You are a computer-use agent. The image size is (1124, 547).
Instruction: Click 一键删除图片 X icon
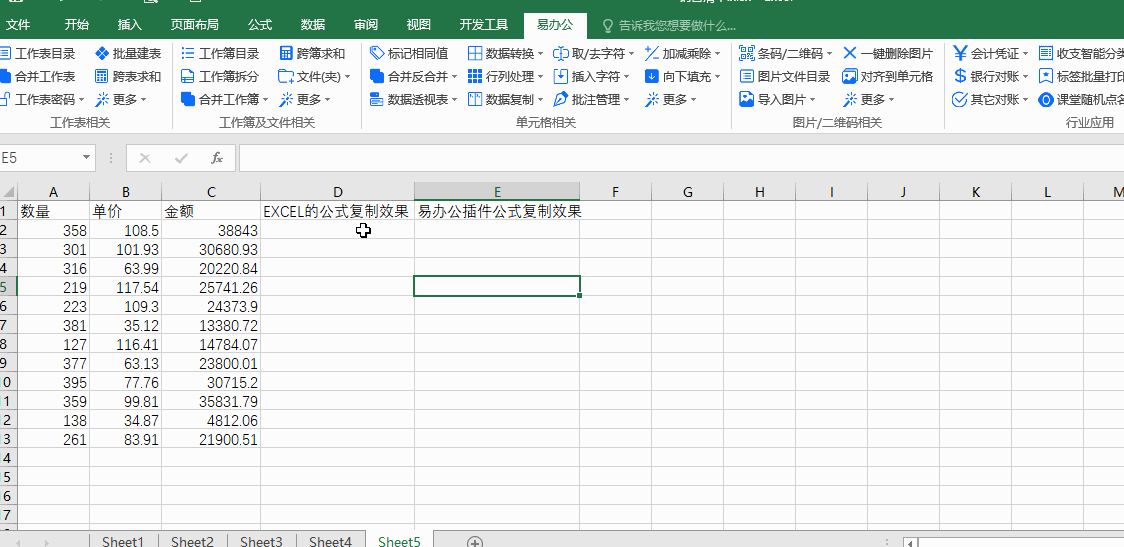(x=849, y=53)
